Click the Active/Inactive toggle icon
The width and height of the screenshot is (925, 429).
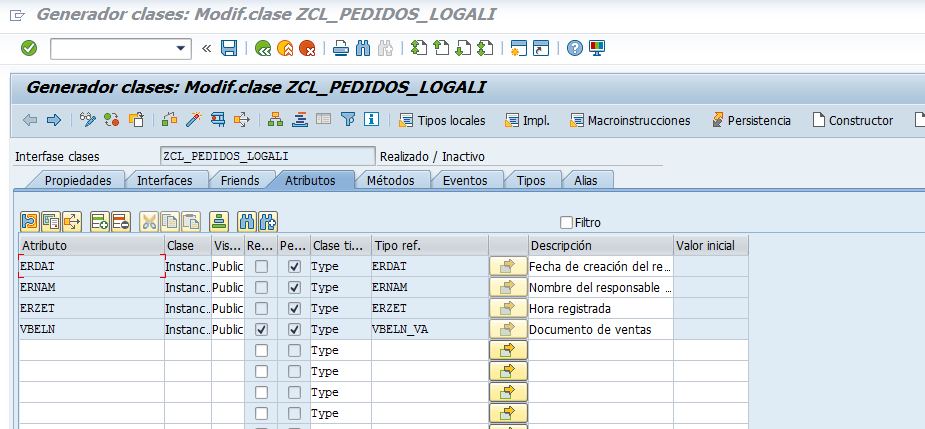(x=111, y=120)
